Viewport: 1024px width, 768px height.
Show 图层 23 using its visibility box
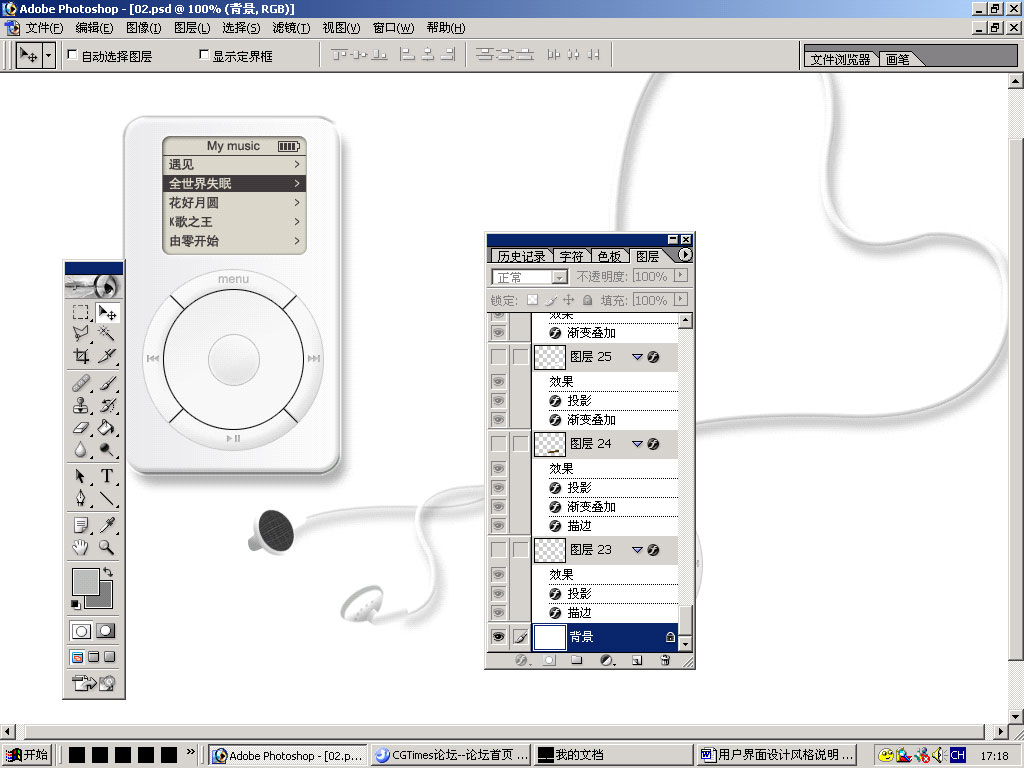pos(498,550)
